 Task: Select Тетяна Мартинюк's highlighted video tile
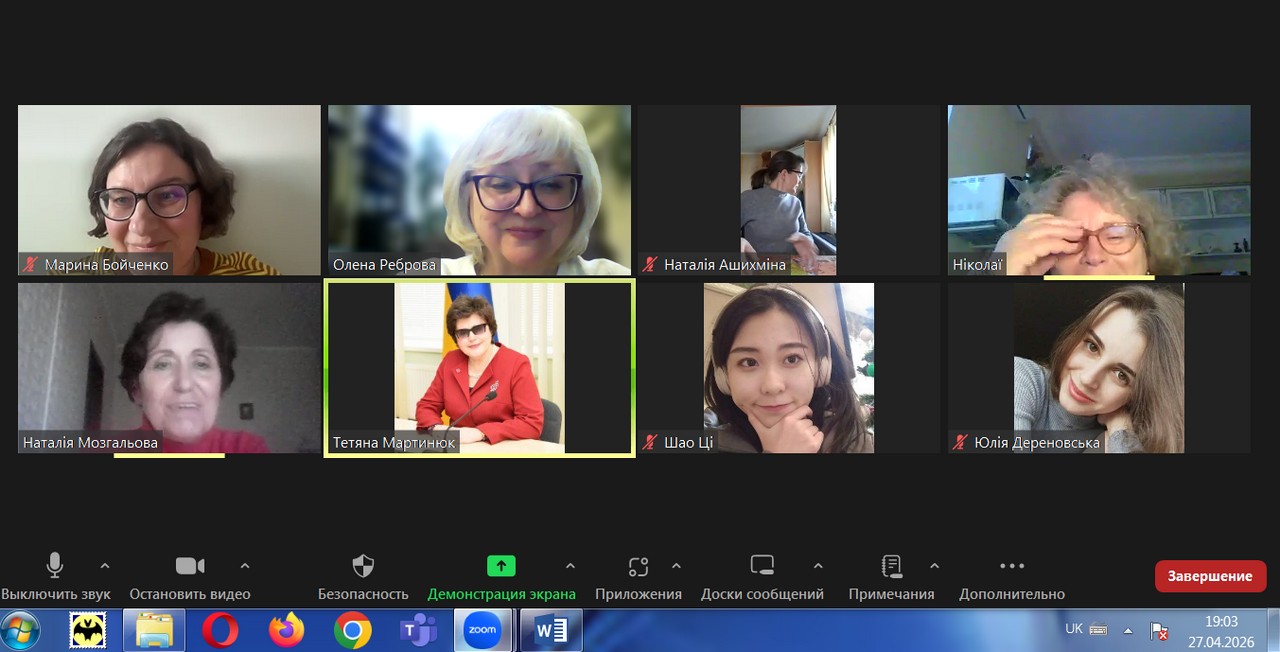point(479,368)
